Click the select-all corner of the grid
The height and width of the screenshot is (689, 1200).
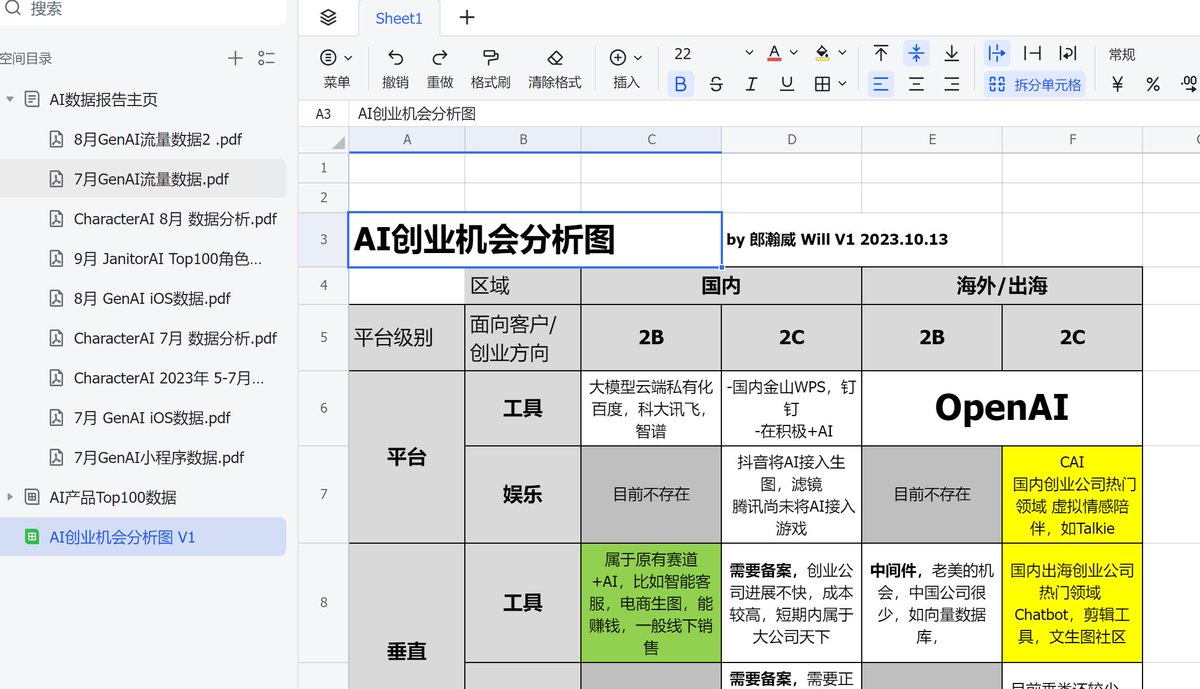click(323, 140)
